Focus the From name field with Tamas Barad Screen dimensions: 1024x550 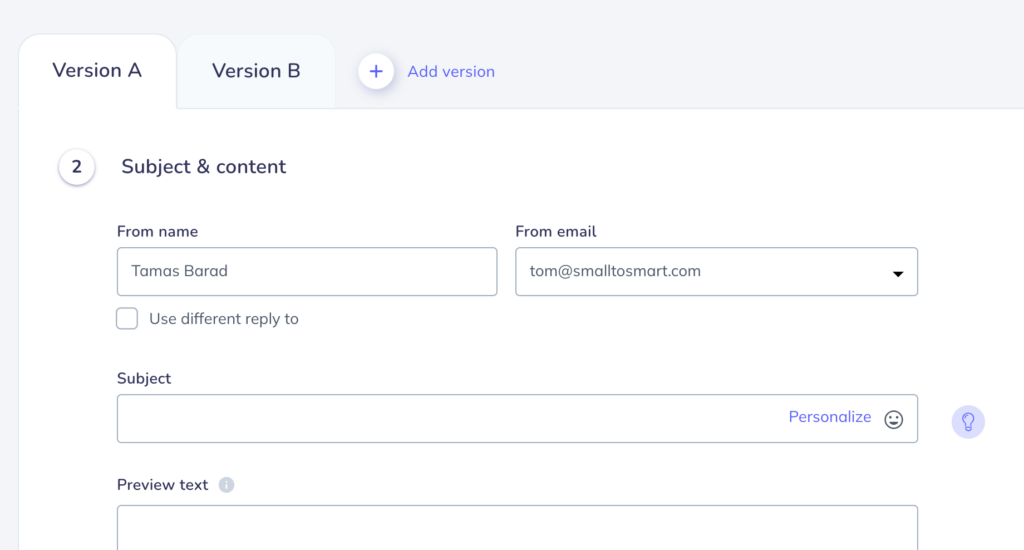(x=306, y=272)
